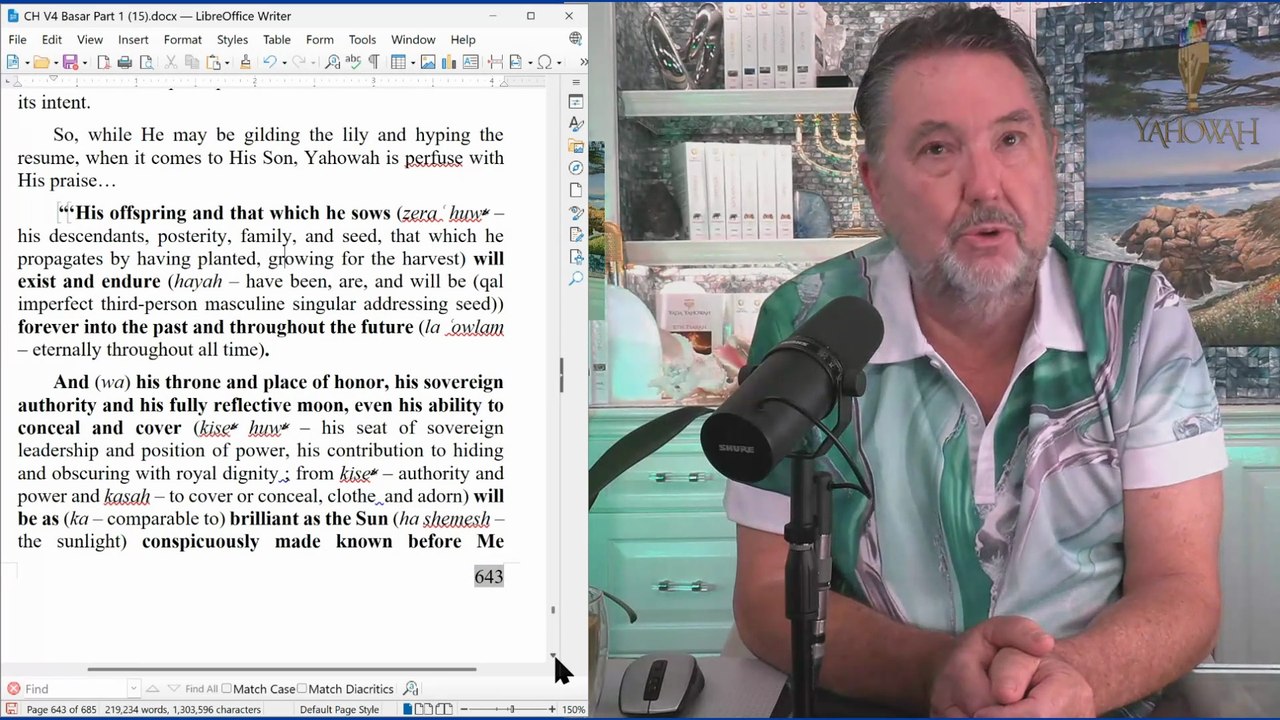Viewport: 1280px width, 720px height.
Task: Show more toolbar items via double chevron
Action: [583, 62]
